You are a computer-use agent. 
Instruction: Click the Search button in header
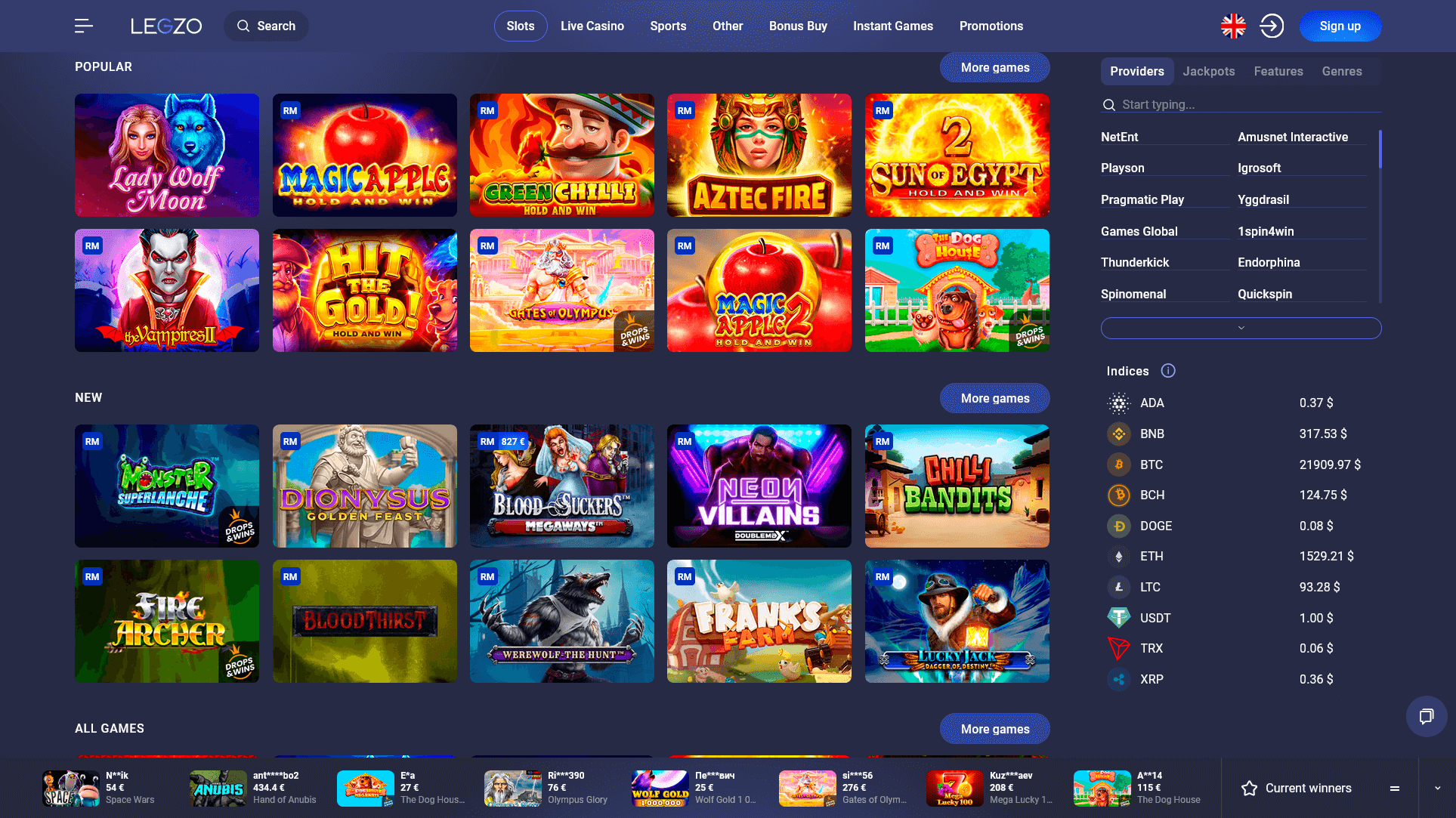tap(266, 26)
